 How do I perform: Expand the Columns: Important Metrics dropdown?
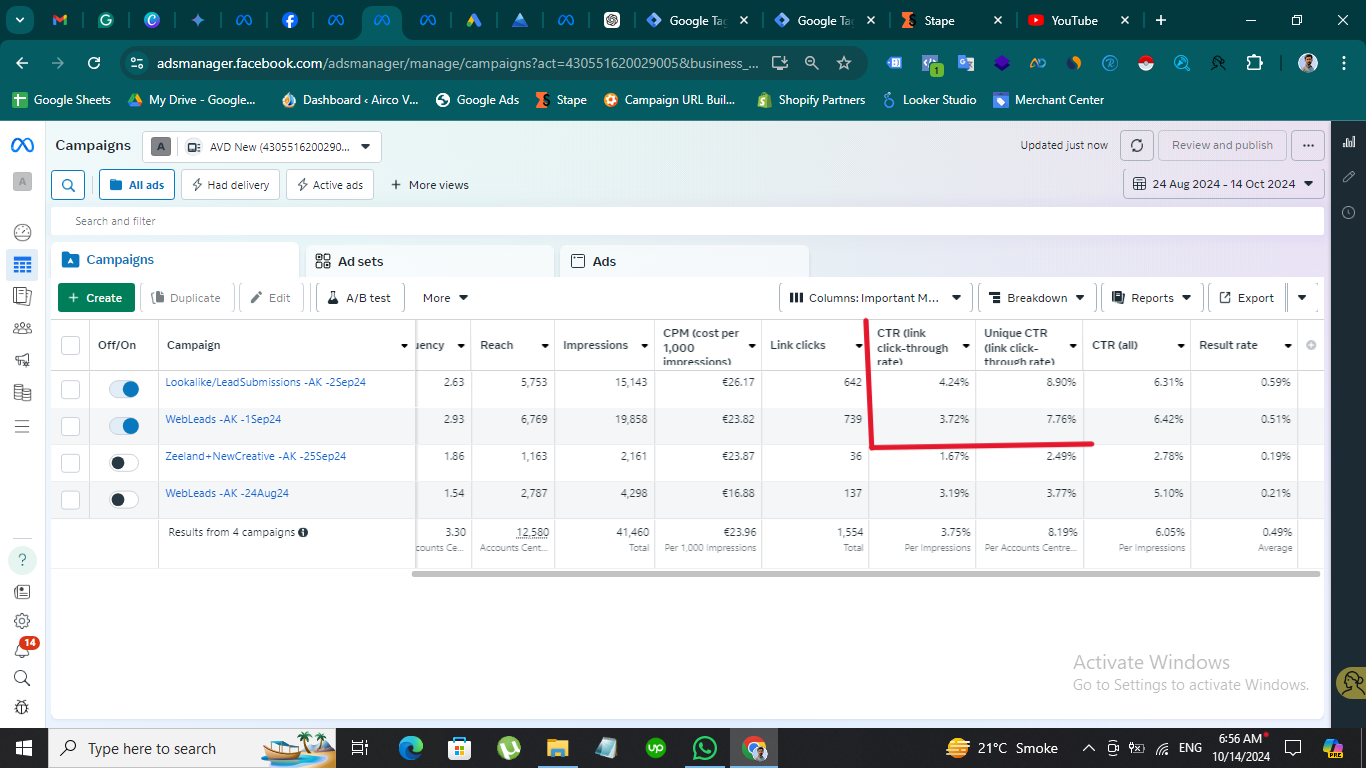(875, 298)
